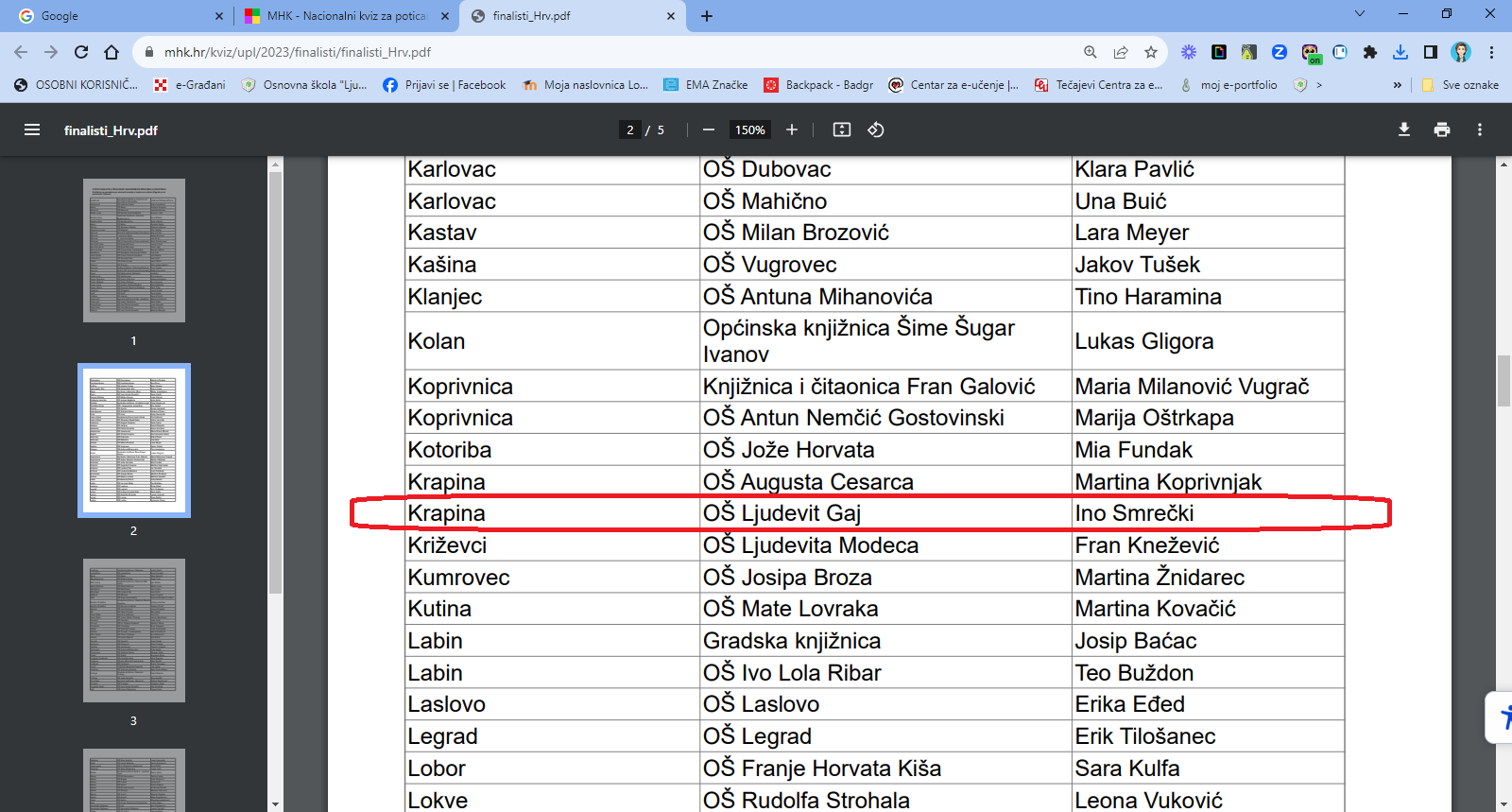
Task: Zoom out the PDF with minus button
Action: (x=709, y=130)
